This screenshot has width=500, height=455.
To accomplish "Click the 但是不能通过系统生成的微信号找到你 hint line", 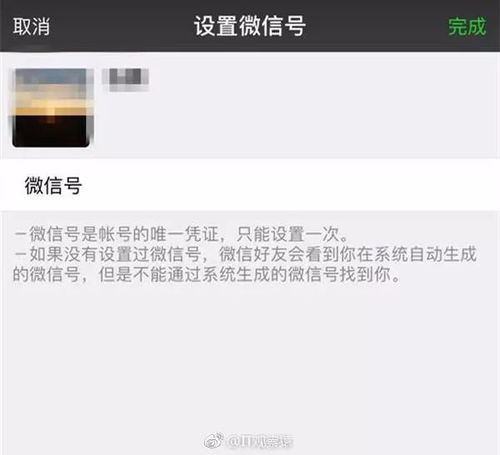I will pyautogui.click(x=249, y=275).
